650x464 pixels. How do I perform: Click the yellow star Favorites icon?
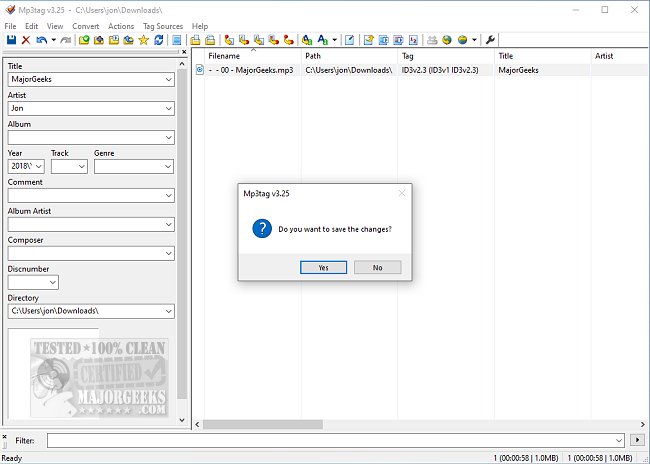tap(143, 40)
